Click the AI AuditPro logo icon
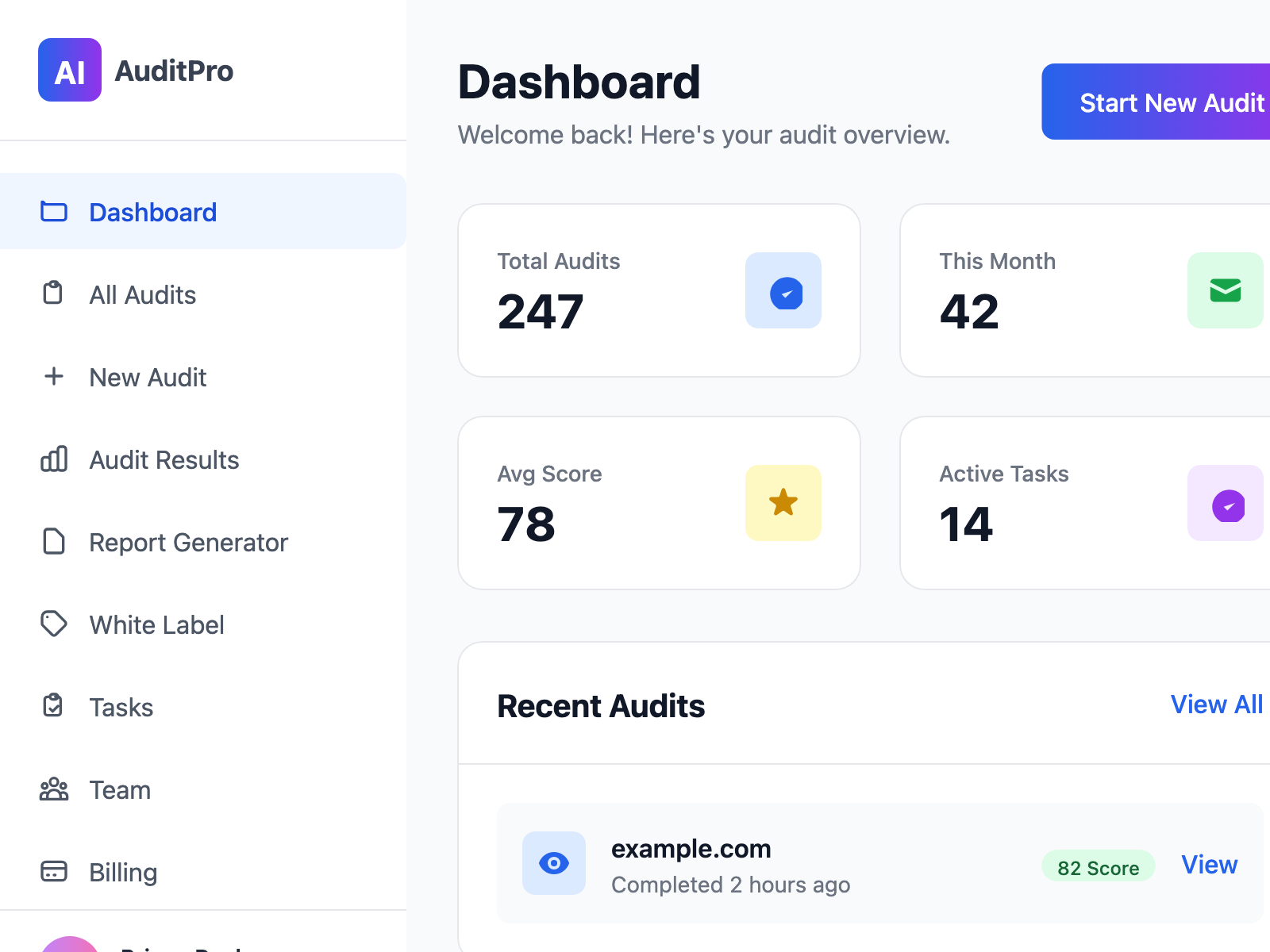Image resolution: width=1270 pixels, height=952 pixels. pos(70,70)
